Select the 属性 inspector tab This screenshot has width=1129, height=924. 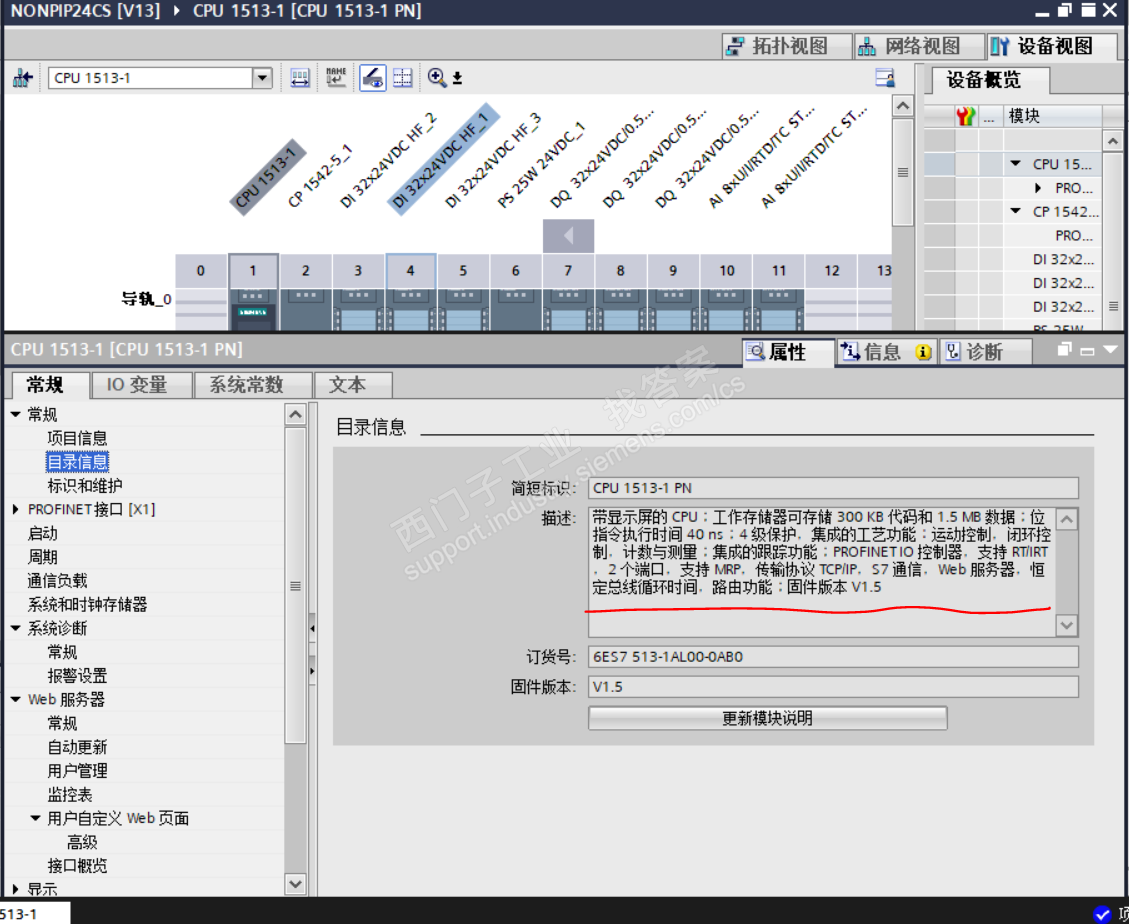click(787, 352)
